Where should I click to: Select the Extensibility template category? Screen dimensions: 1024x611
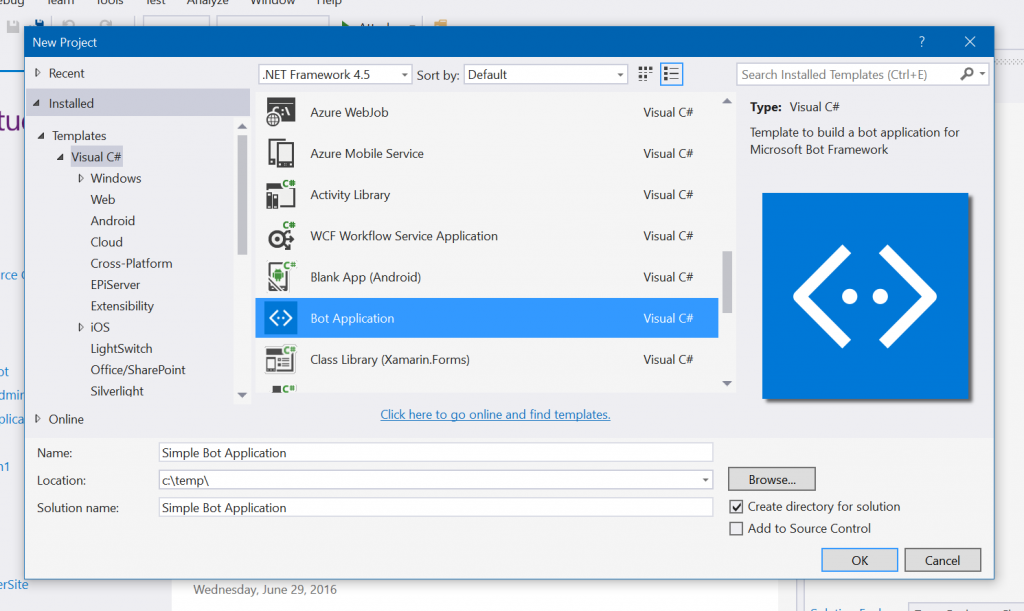coord(122,306)
